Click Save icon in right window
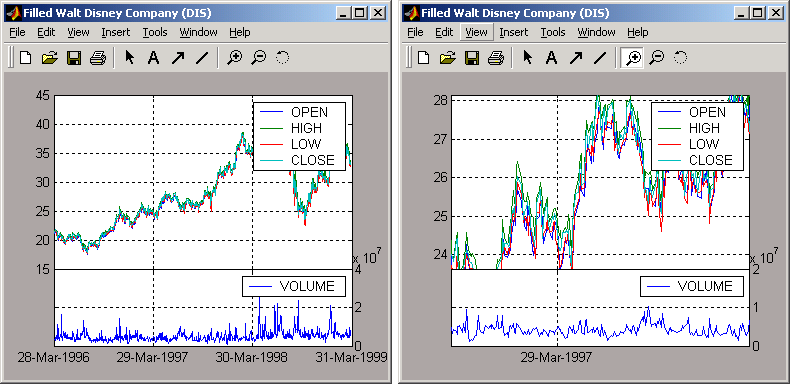This screenshot has width=790, height=384. (472, 58)
